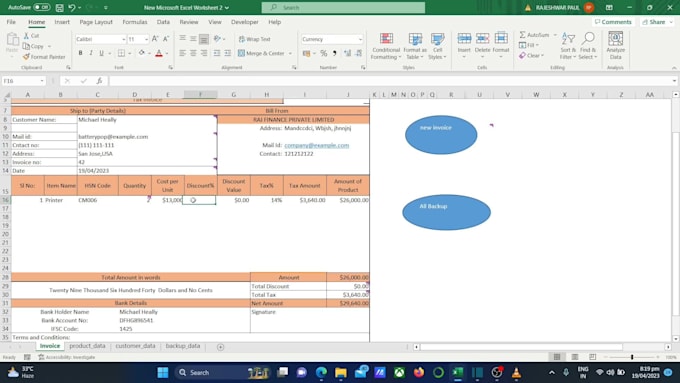Expand the Currency number format dropdown

point(360,39)
